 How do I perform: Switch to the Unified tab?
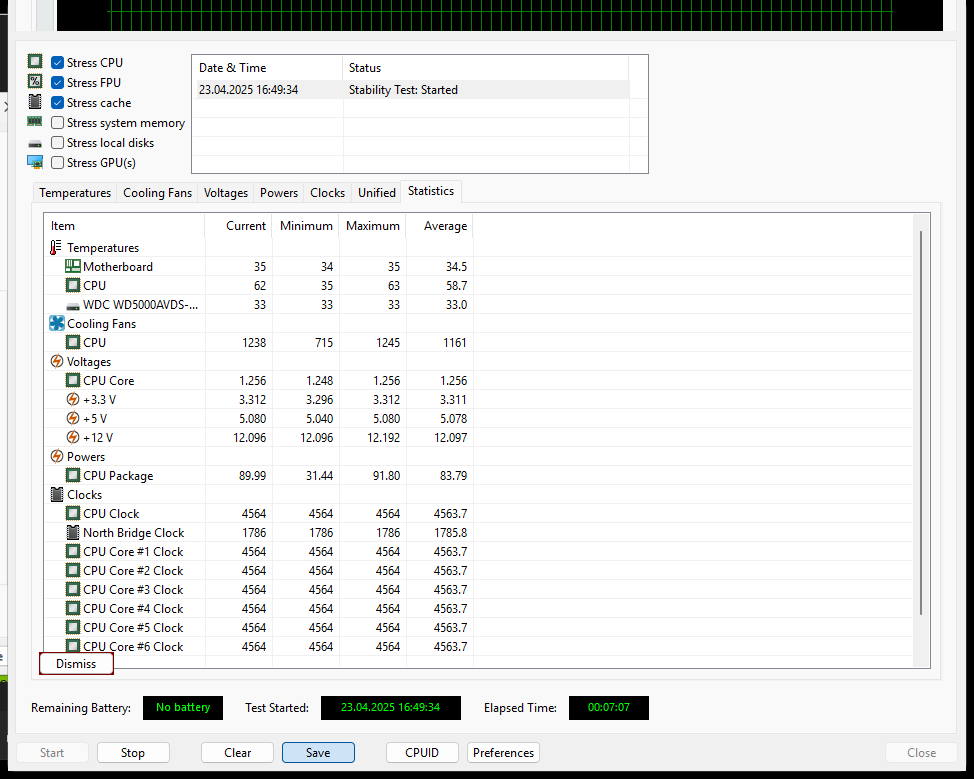point(377,193)
